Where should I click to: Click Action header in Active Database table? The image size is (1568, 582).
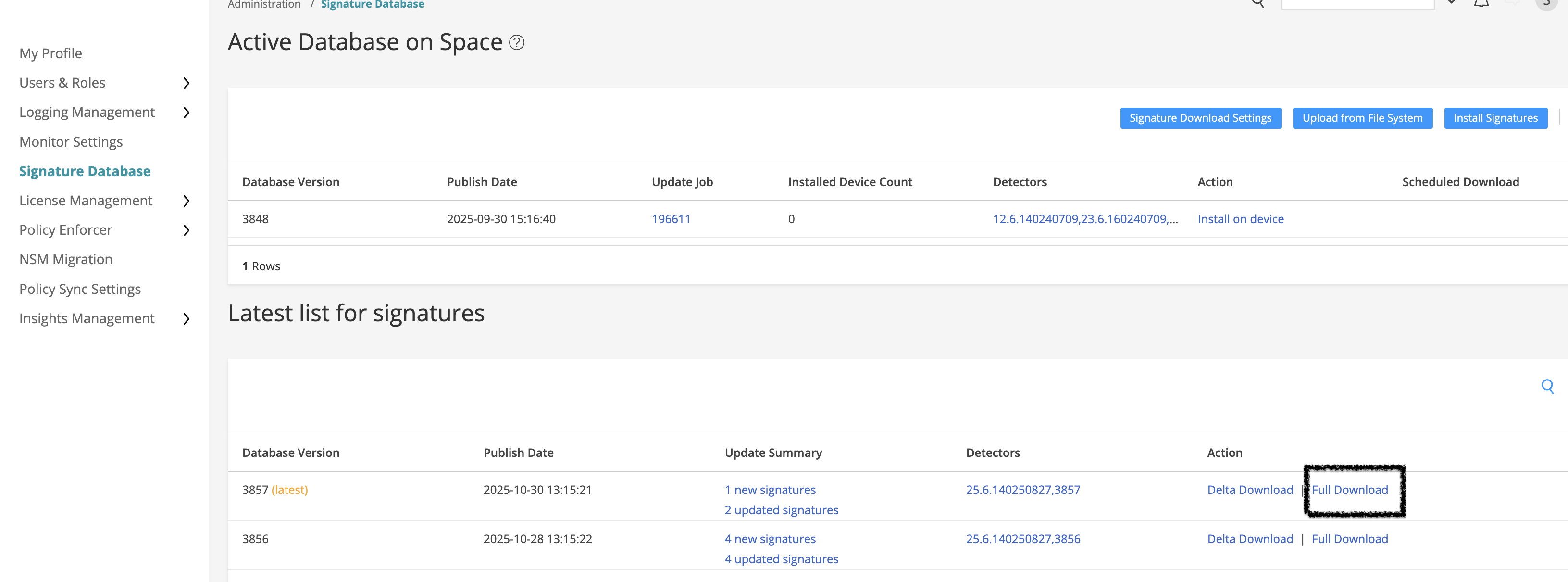tap(1215, 182)
